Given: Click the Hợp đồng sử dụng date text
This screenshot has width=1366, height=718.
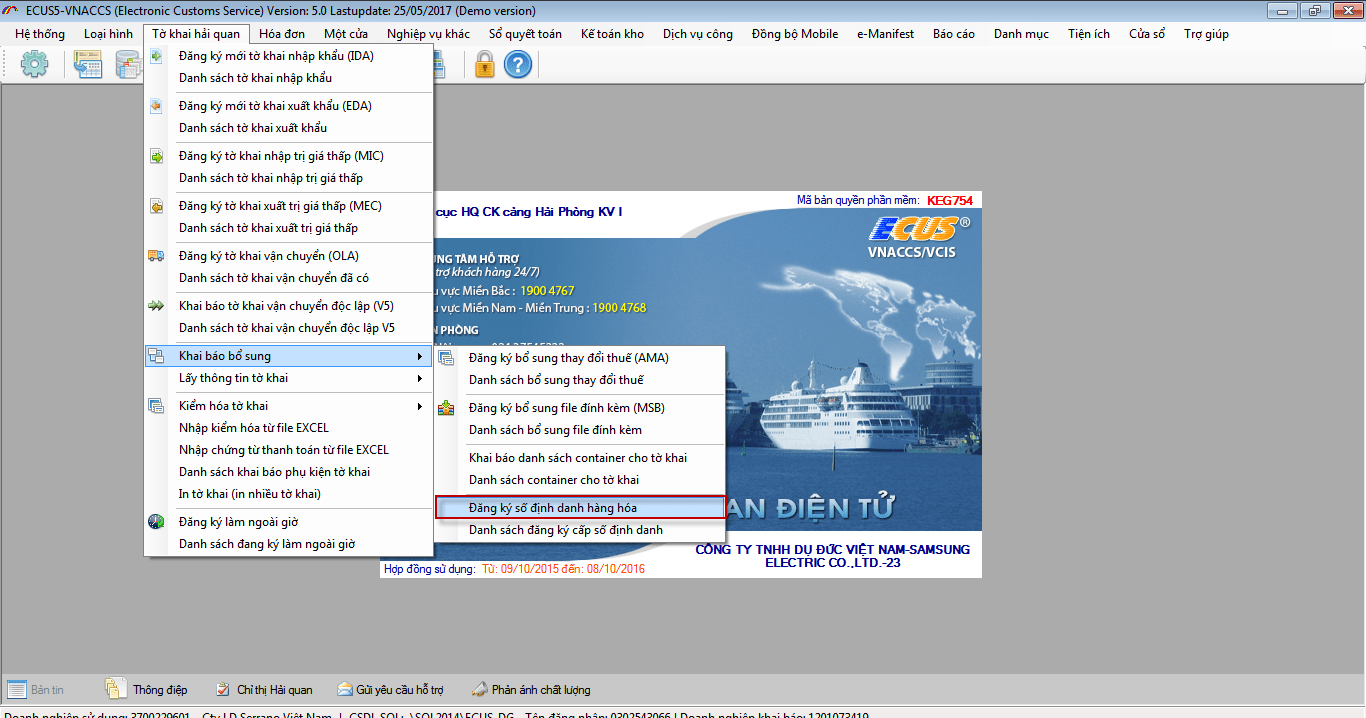Looking at the screenshot, I should point(564,569).
